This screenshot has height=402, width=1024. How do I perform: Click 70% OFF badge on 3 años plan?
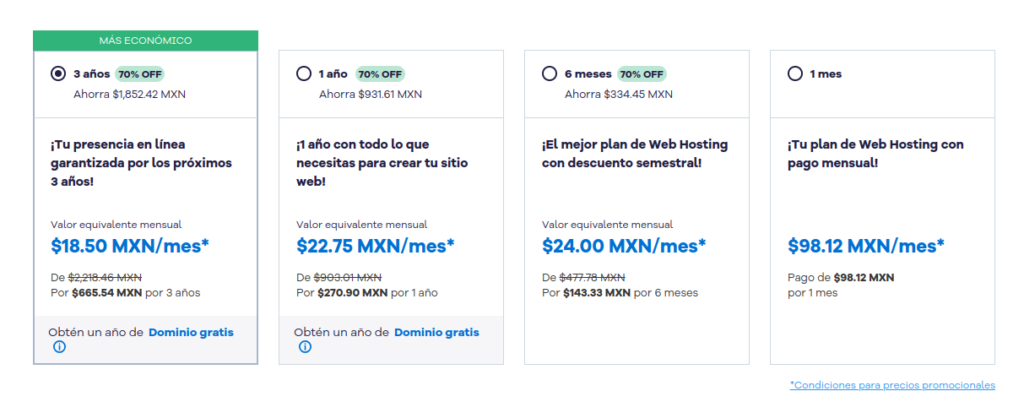(140, 74)
